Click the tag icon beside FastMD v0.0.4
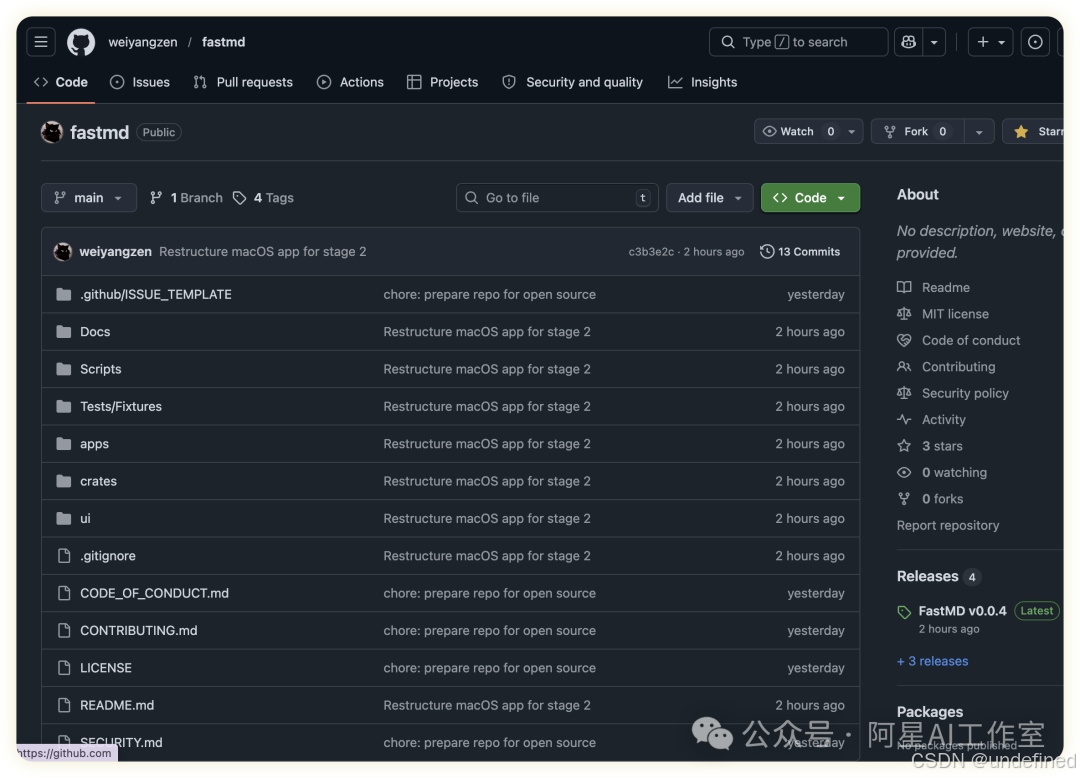This screenshot has height=778, width=1080. point(904,612)
